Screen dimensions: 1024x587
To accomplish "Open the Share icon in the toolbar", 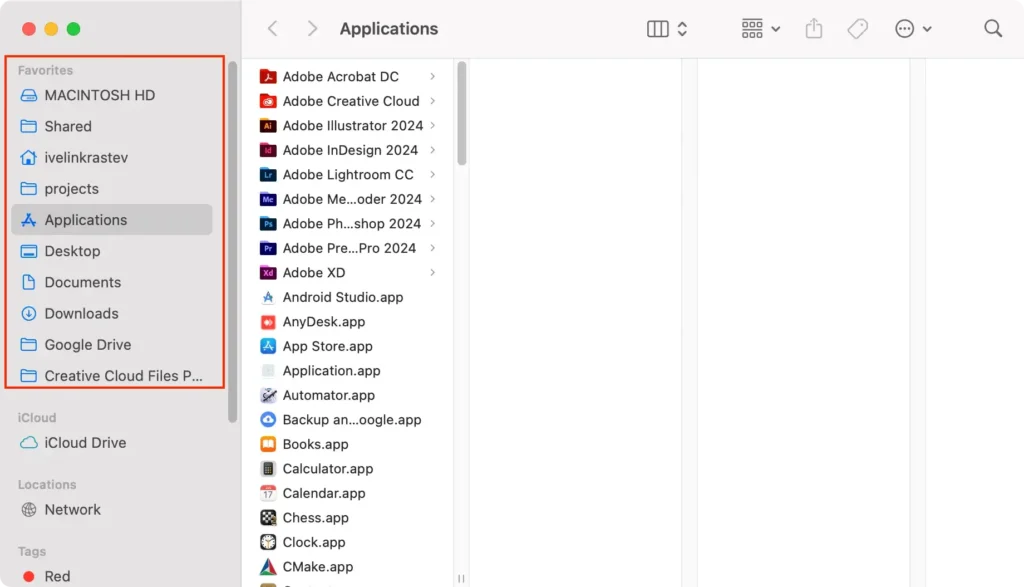I will coord(812,28).
